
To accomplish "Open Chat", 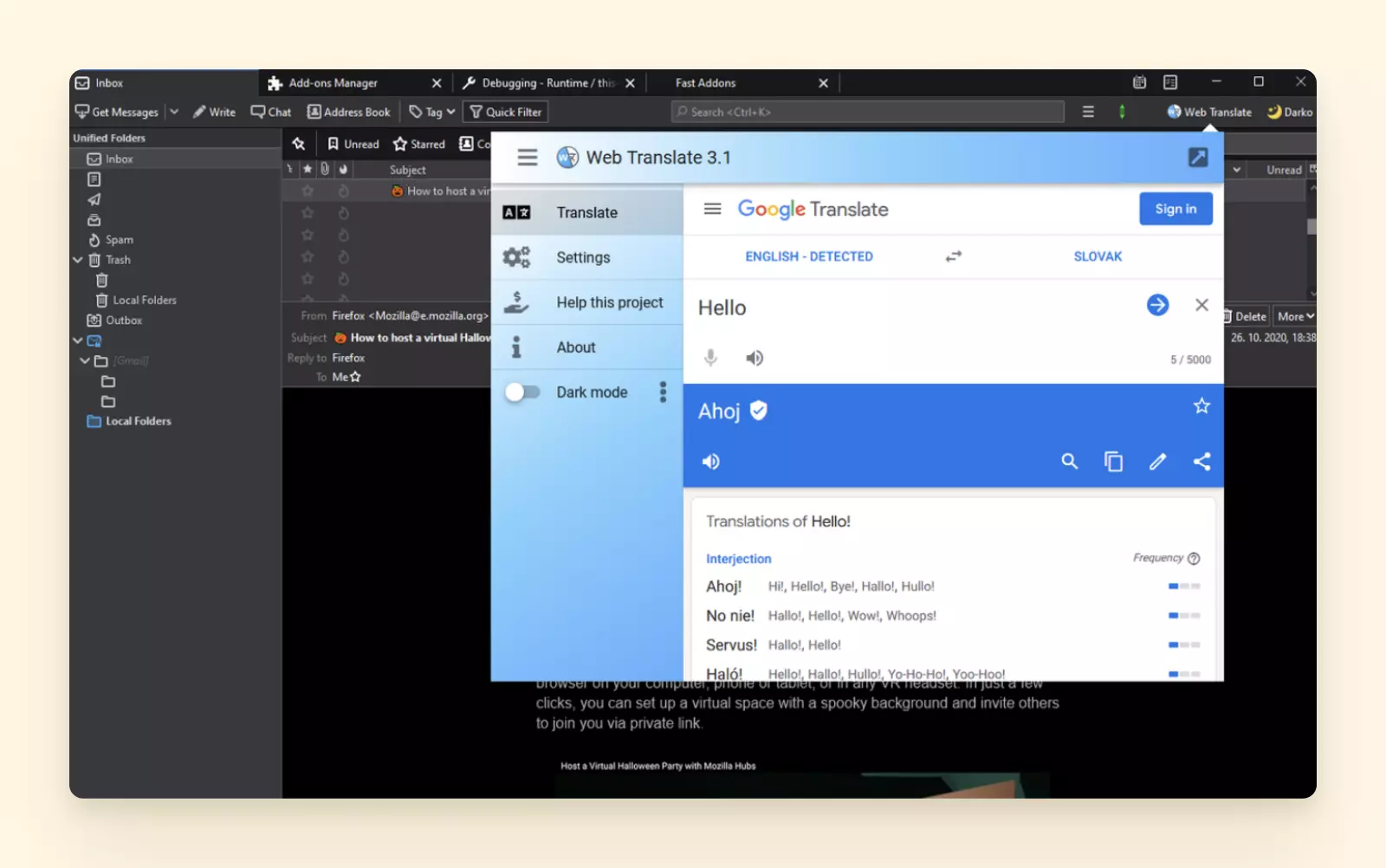I will click(x=271, y=112).
